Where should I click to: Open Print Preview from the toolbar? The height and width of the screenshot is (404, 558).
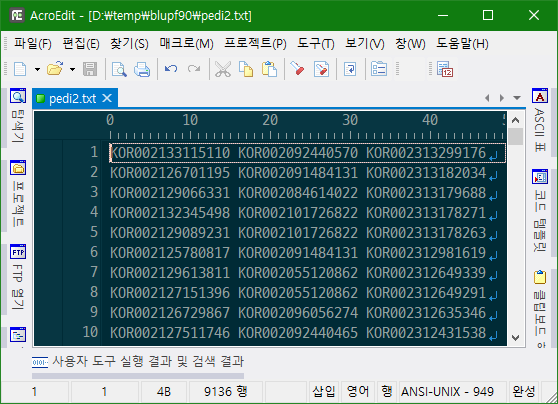click(x=119, y=69)
